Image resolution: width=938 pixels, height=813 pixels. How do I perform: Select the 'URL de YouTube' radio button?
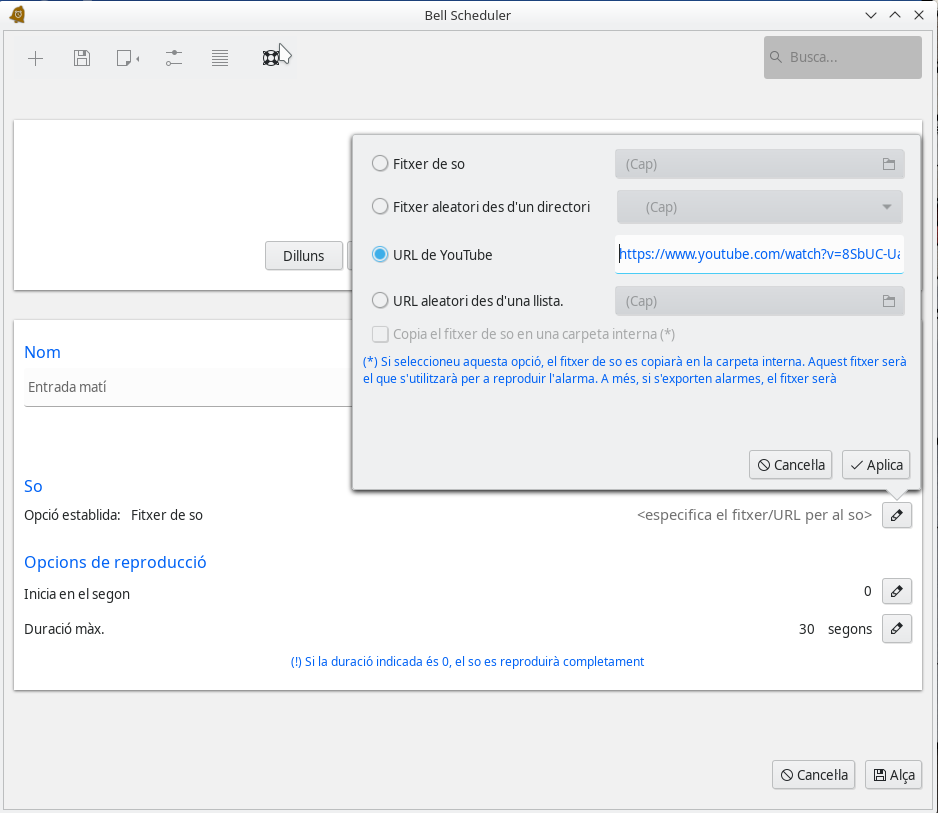point(380,255)
